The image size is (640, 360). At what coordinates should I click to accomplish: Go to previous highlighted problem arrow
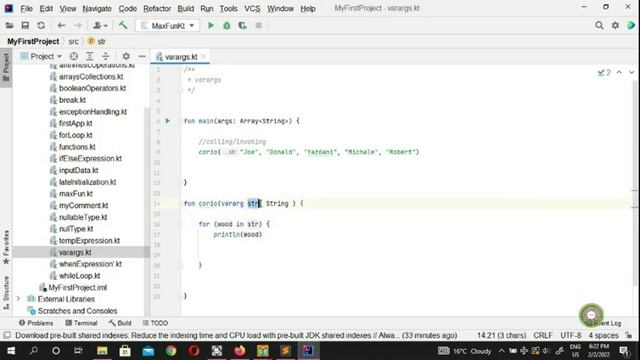(x=619, y=72)
